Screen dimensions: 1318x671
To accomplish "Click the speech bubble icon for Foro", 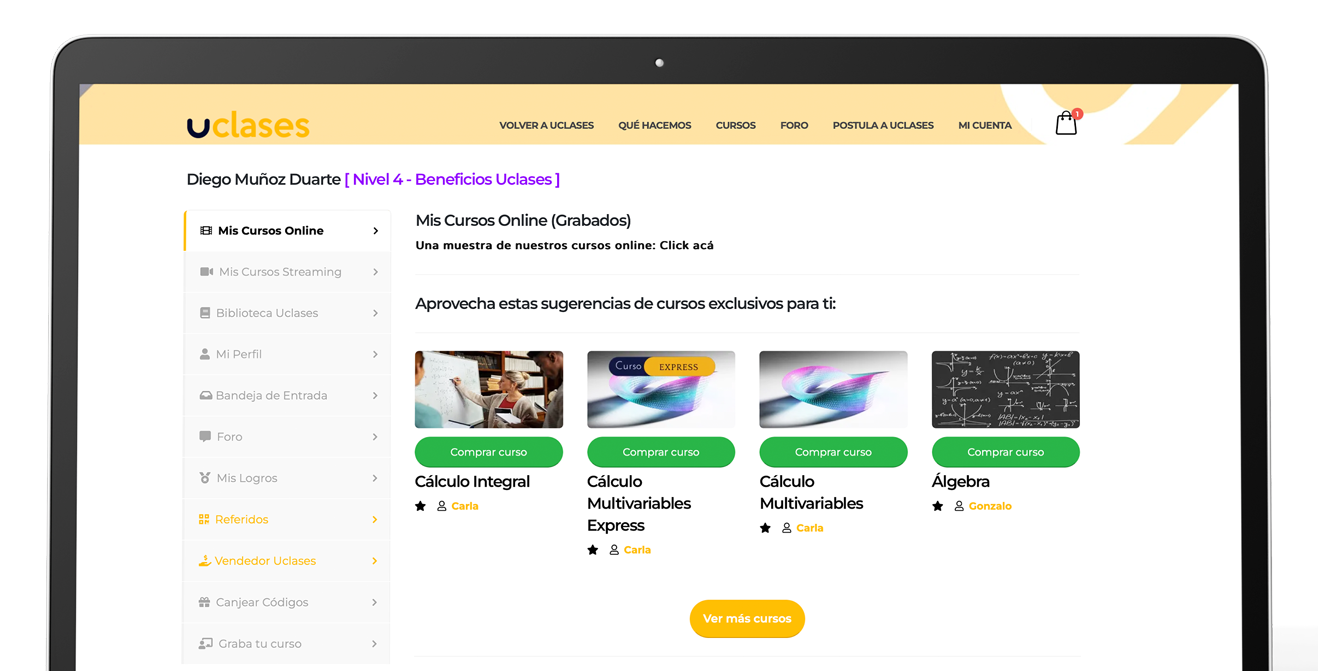I will (x=205, y=437).
